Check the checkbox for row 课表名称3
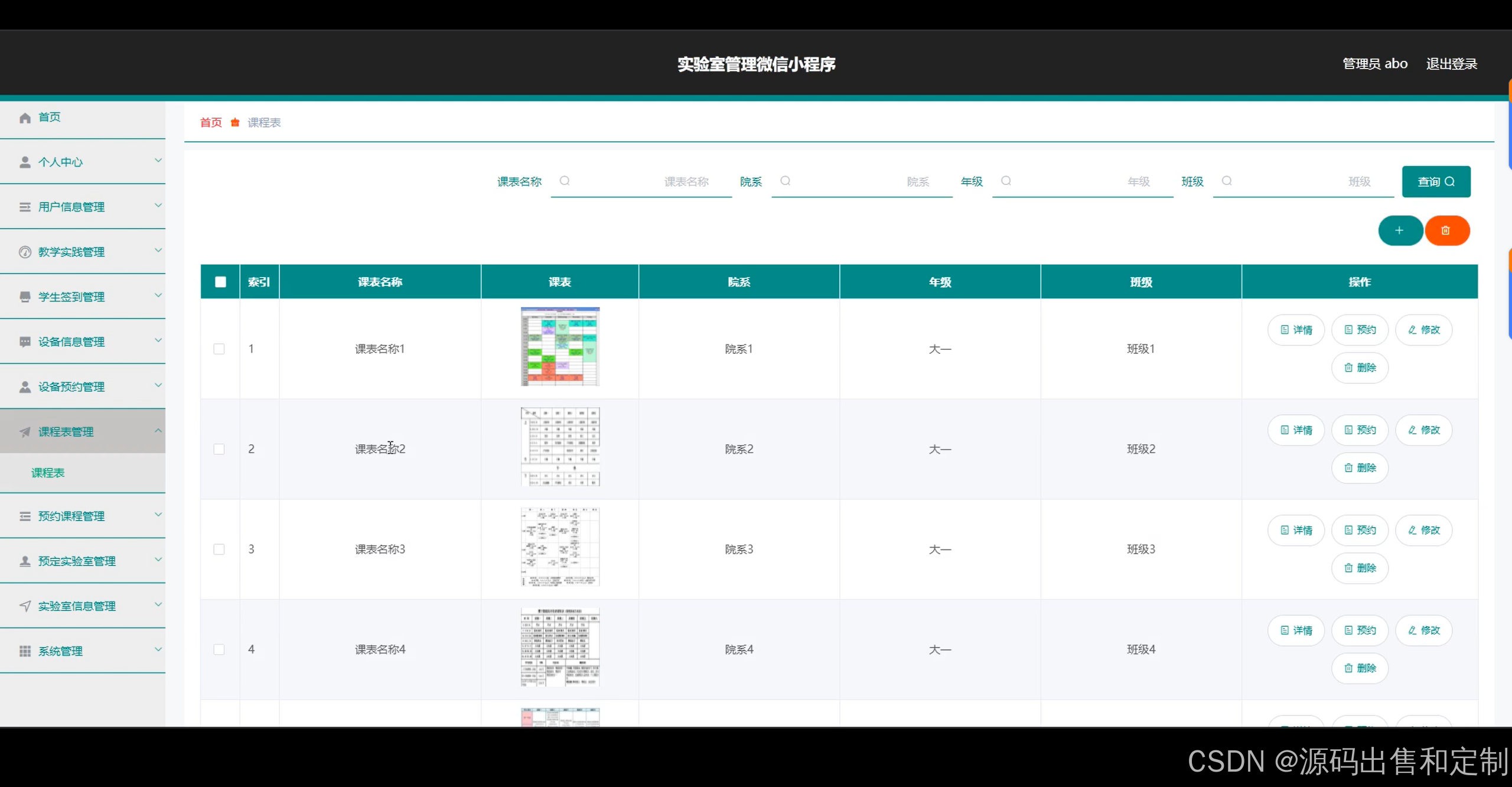 point(219,549)
